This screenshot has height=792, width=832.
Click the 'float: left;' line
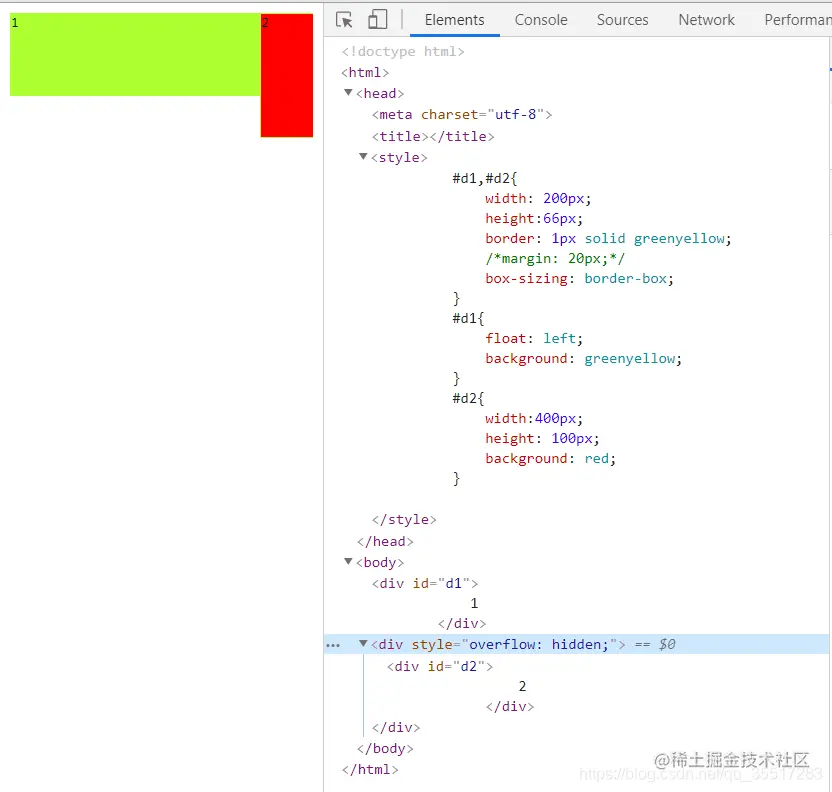(534, 338)
